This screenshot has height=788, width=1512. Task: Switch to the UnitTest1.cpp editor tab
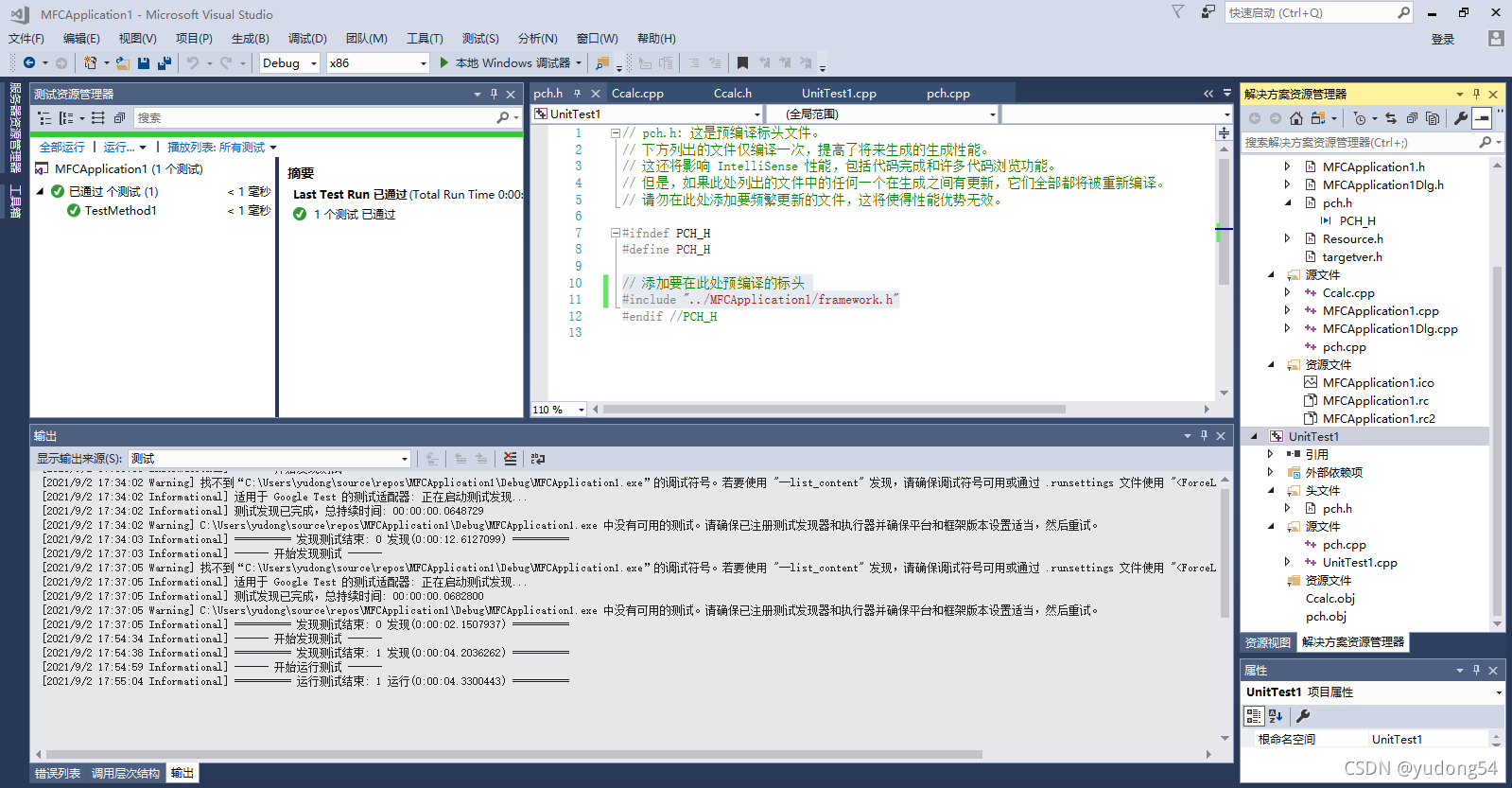[x=839, y=94]
